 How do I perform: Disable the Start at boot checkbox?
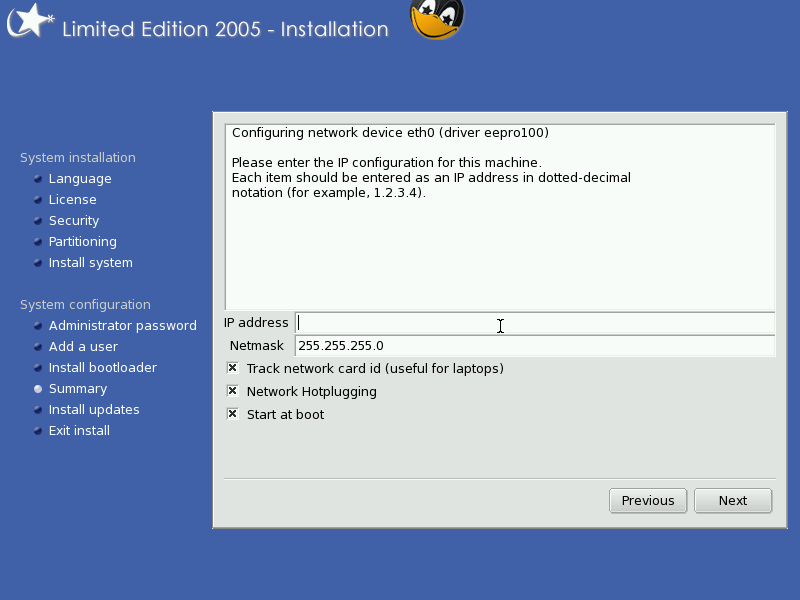coord(233,414)
